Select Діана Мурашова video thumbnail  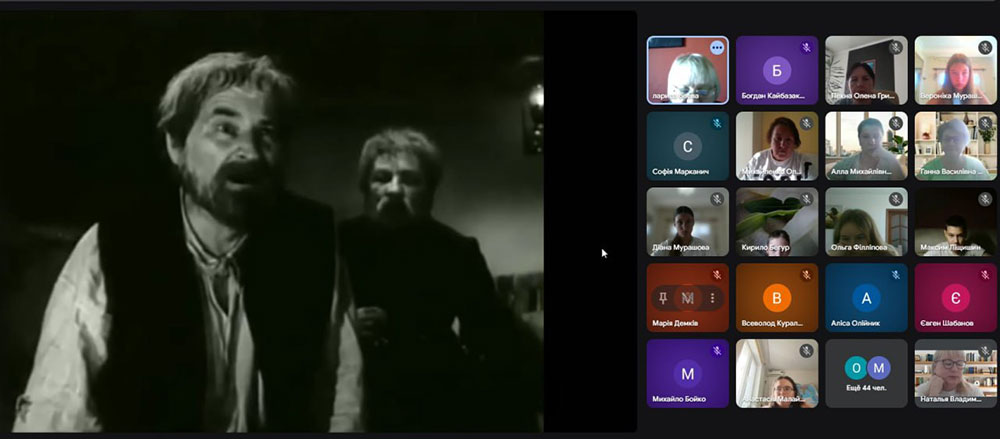(688, 222)
